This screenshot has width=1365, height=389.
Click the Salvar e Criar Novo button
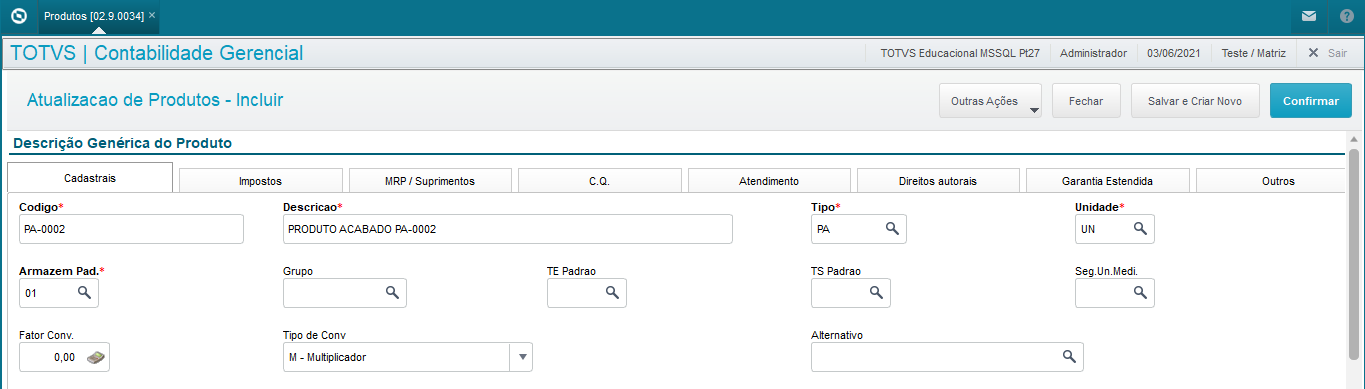[x=1195, y=101]
